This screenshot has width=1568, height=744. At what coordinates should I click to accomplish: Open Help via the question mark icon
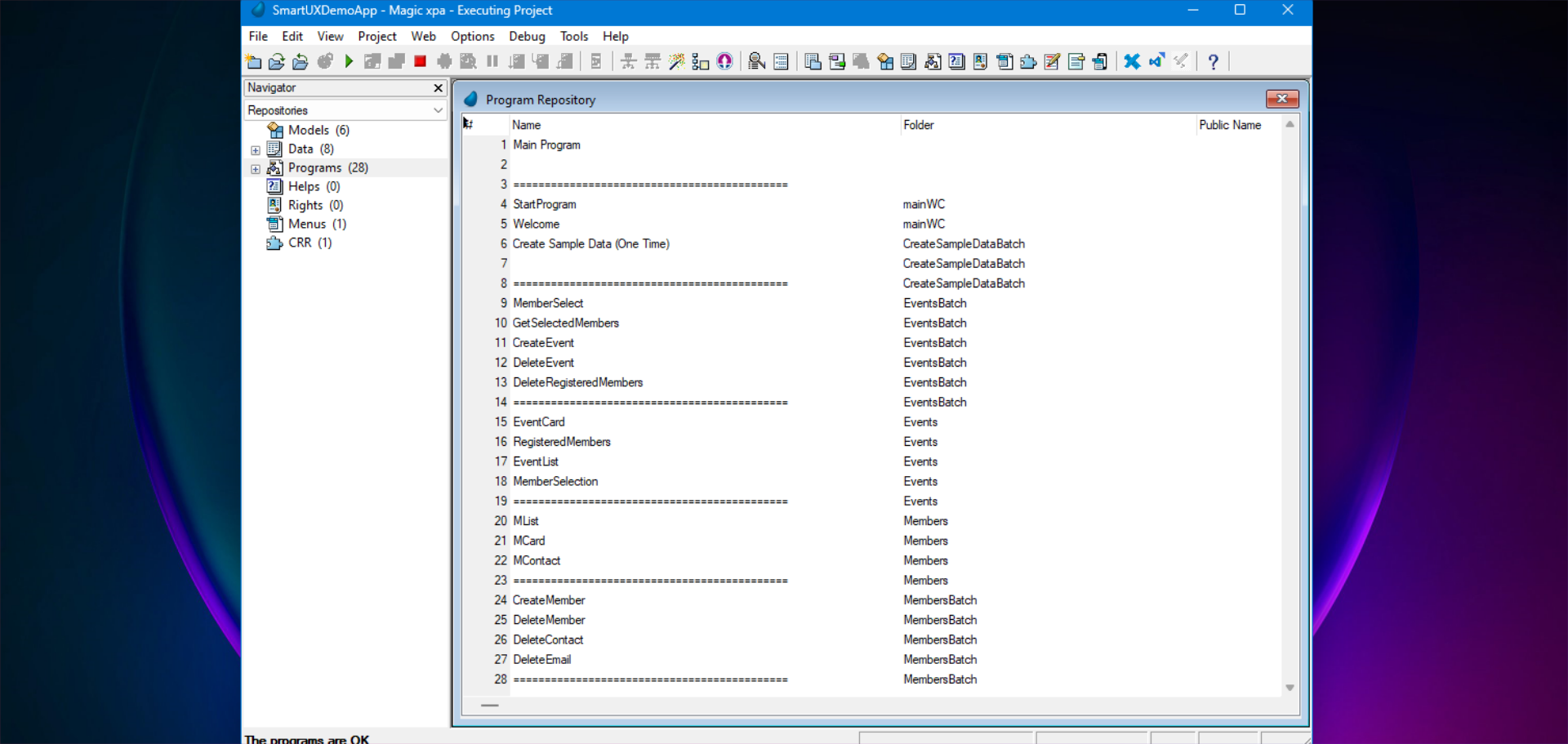[1213, 60]
